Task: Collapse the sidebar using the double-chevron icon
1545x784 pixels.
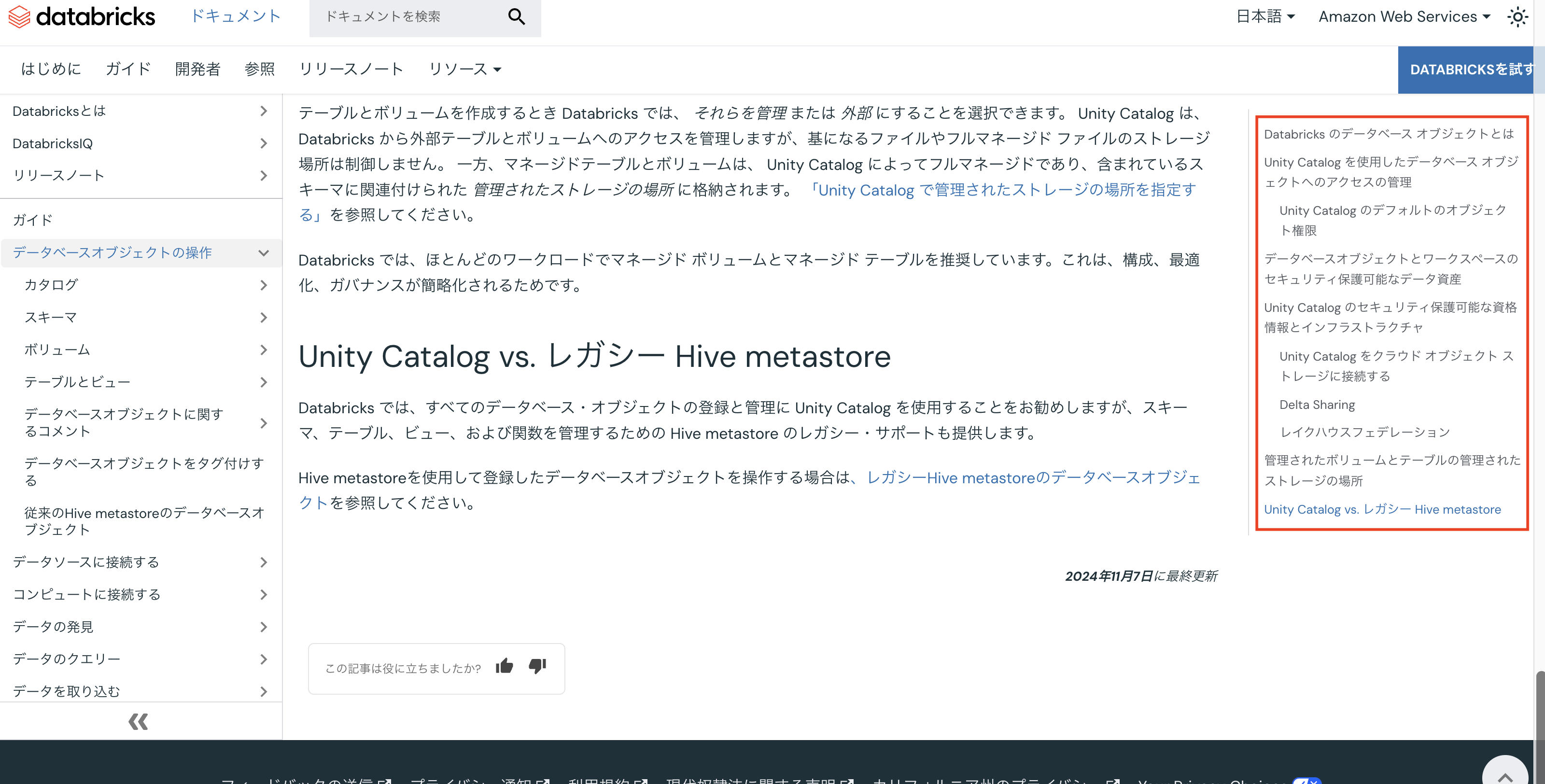Action: coord(138,722)
